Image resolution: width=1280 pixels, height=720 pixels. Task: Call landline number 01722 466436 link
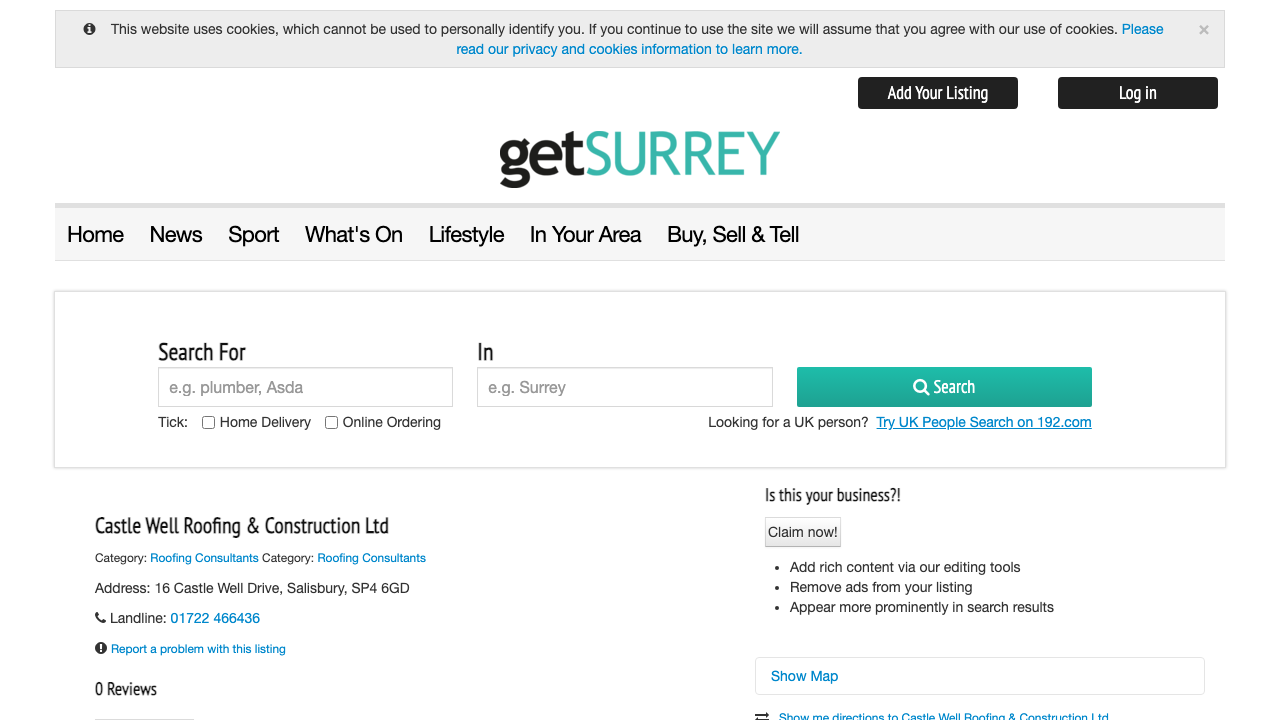pyautogui.click(x=215, y=618)
